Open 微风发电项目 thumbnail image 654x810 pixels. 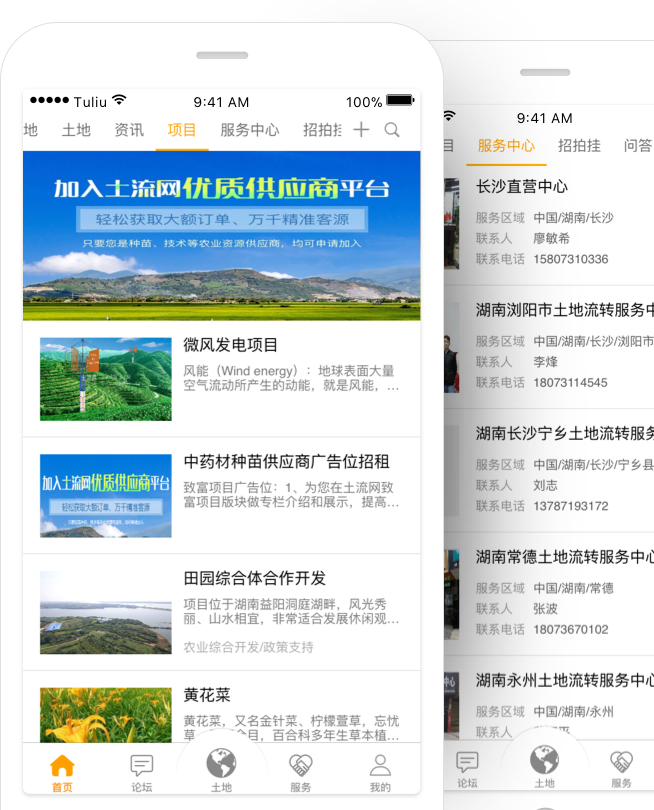pos(106,379)
